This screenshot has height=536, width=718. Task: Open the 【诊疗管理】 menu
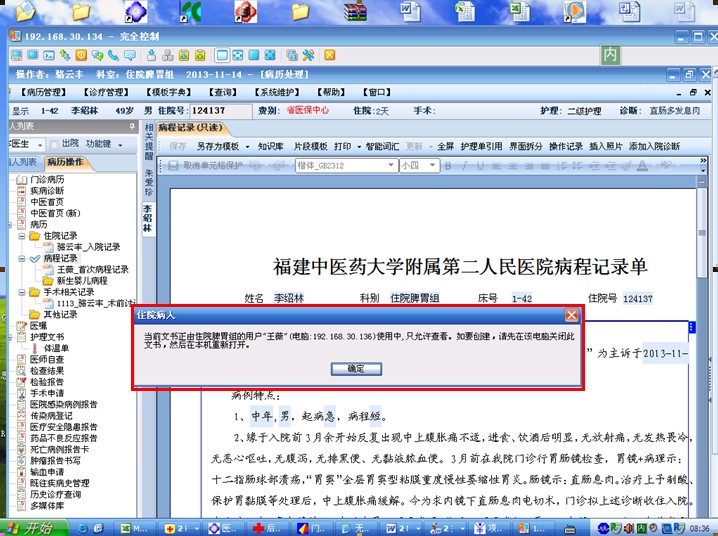(x=106, y=92)
